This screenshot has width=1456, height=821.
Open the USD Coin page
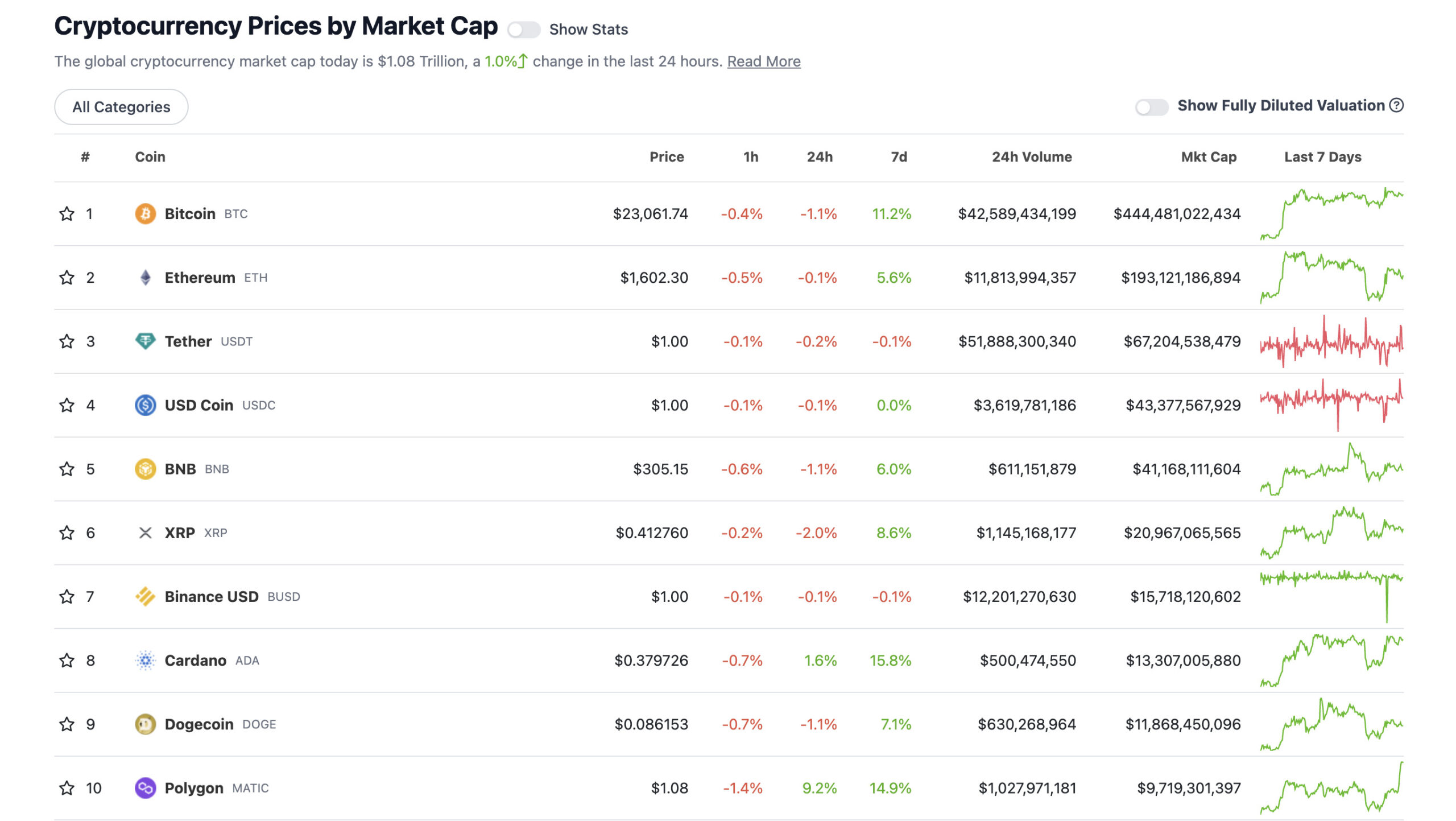pos(198,405)
